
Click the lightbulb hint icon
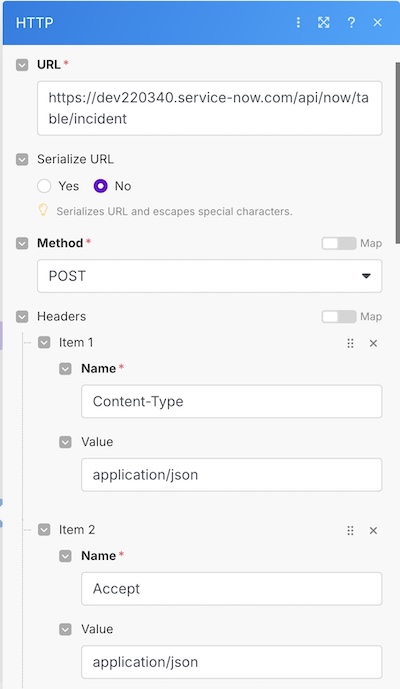click(43, 210)
